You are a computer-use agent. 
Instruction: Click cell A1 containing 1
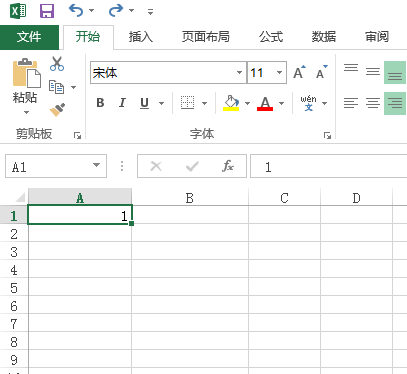[x=80, y=215]
